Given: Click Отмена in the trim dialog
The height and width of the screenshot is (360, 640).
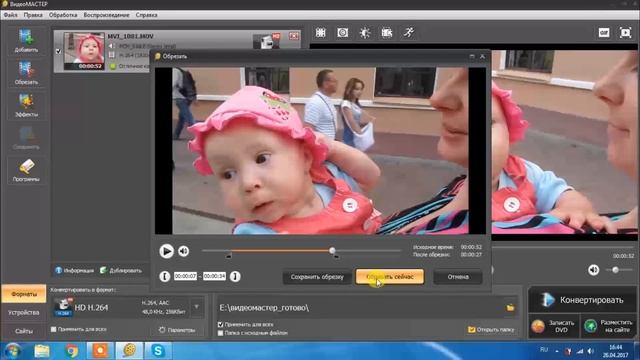Looking at the screenshot, I should (458, 277).
